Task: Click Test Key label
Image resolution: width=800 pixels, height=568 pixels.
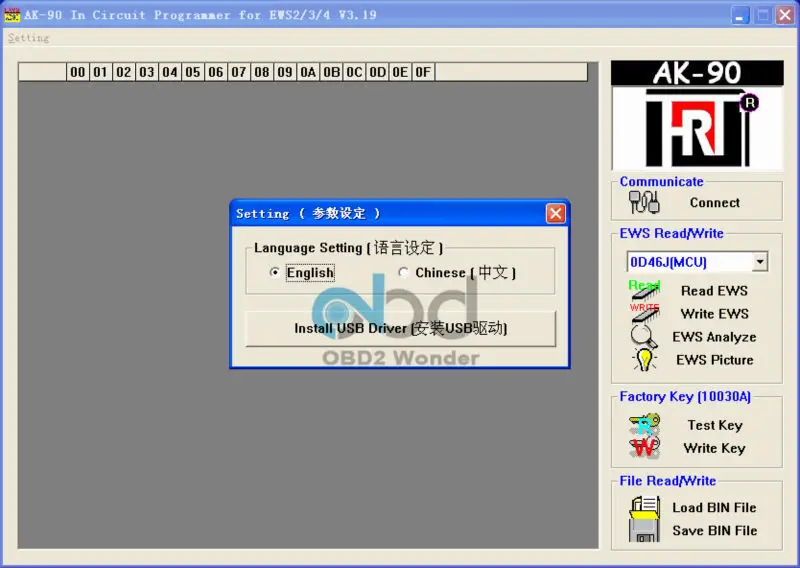Action: 714,425
